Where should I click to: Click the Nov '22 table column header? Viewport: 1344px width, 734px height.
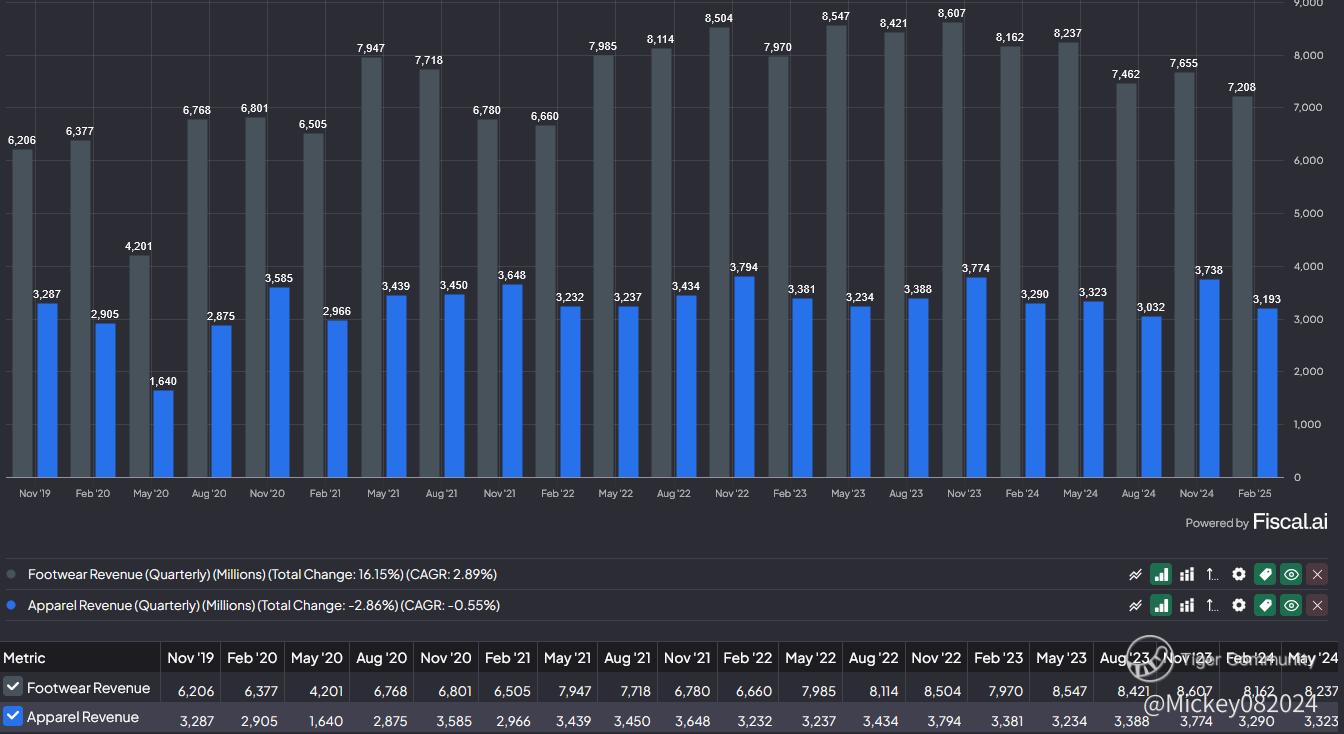pyautogui.click(x=937, y=658)
